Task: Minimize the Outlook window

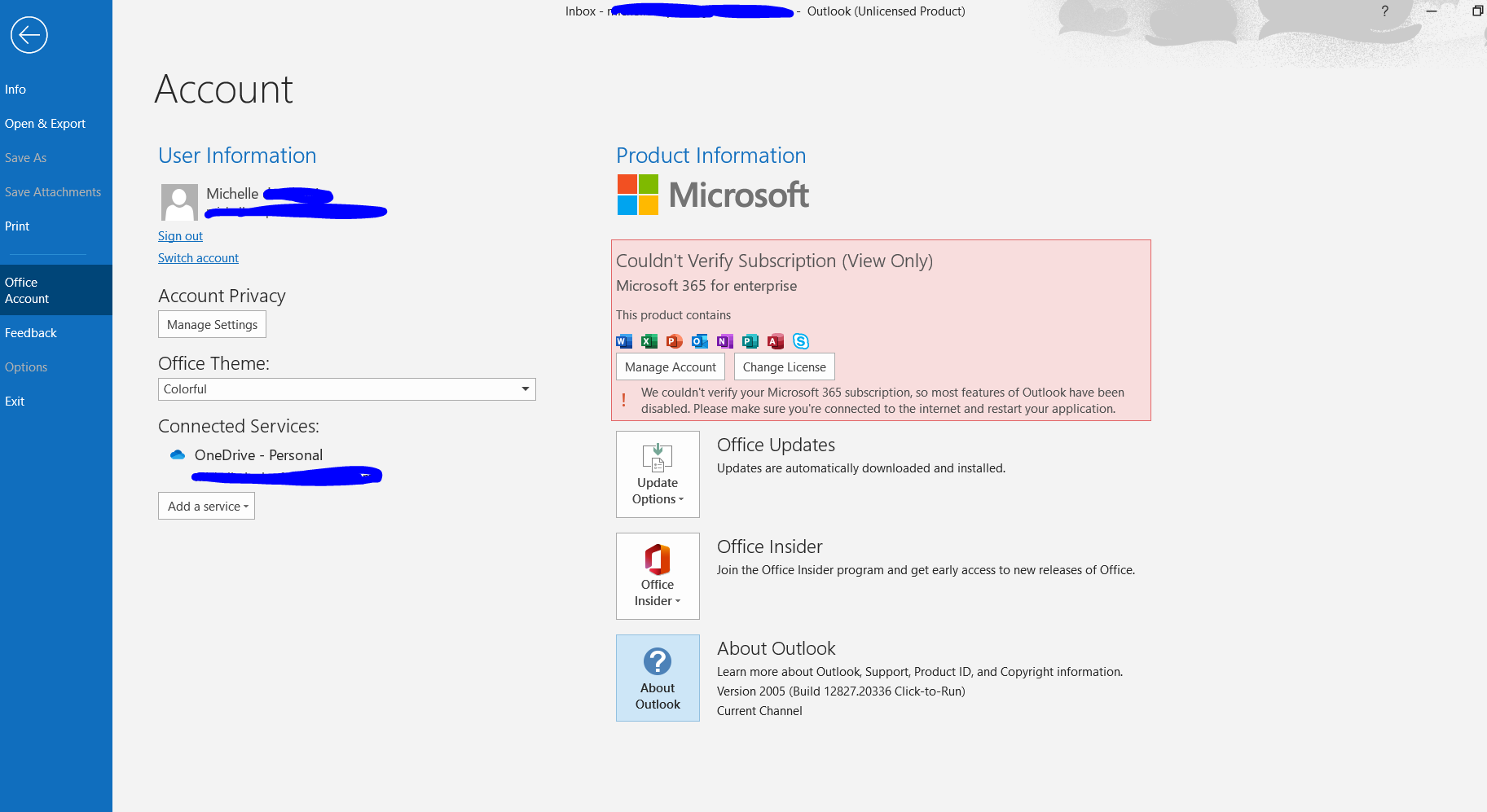Action: 1432,11
